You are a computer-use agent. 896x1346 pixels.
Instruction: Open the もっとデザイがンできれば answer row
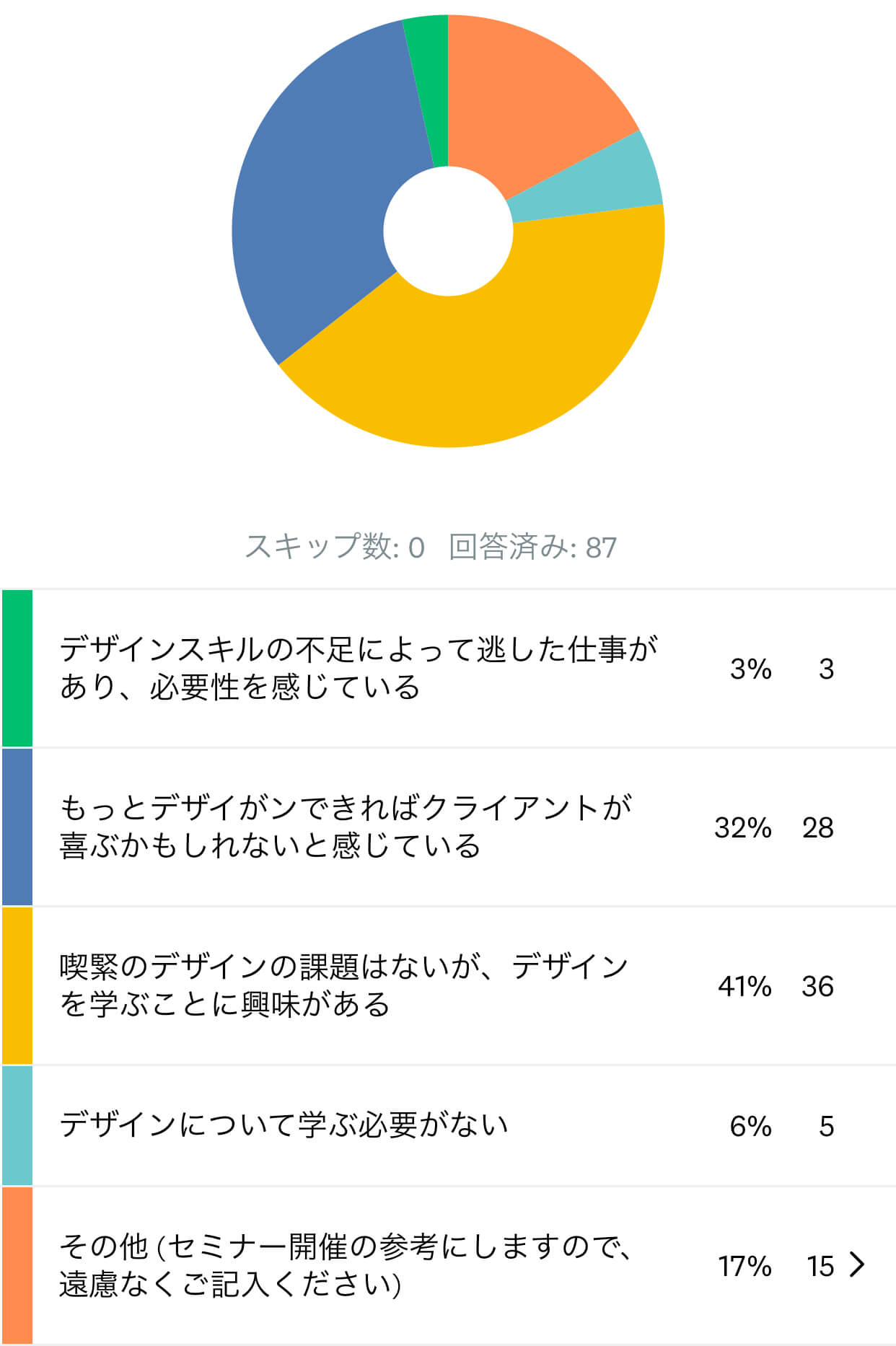pos(448,827)
